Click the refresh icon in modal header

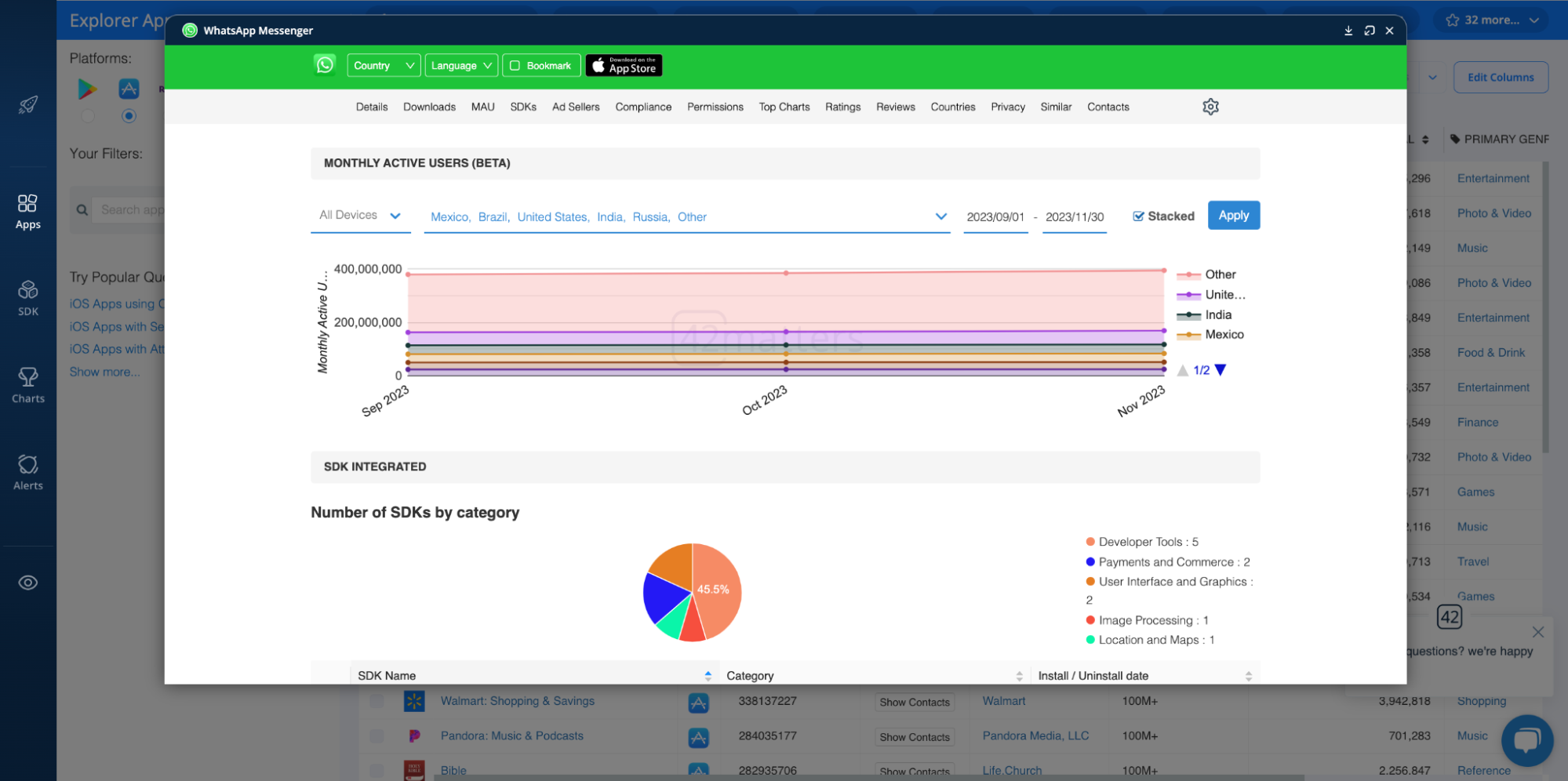click(1369, 31)
